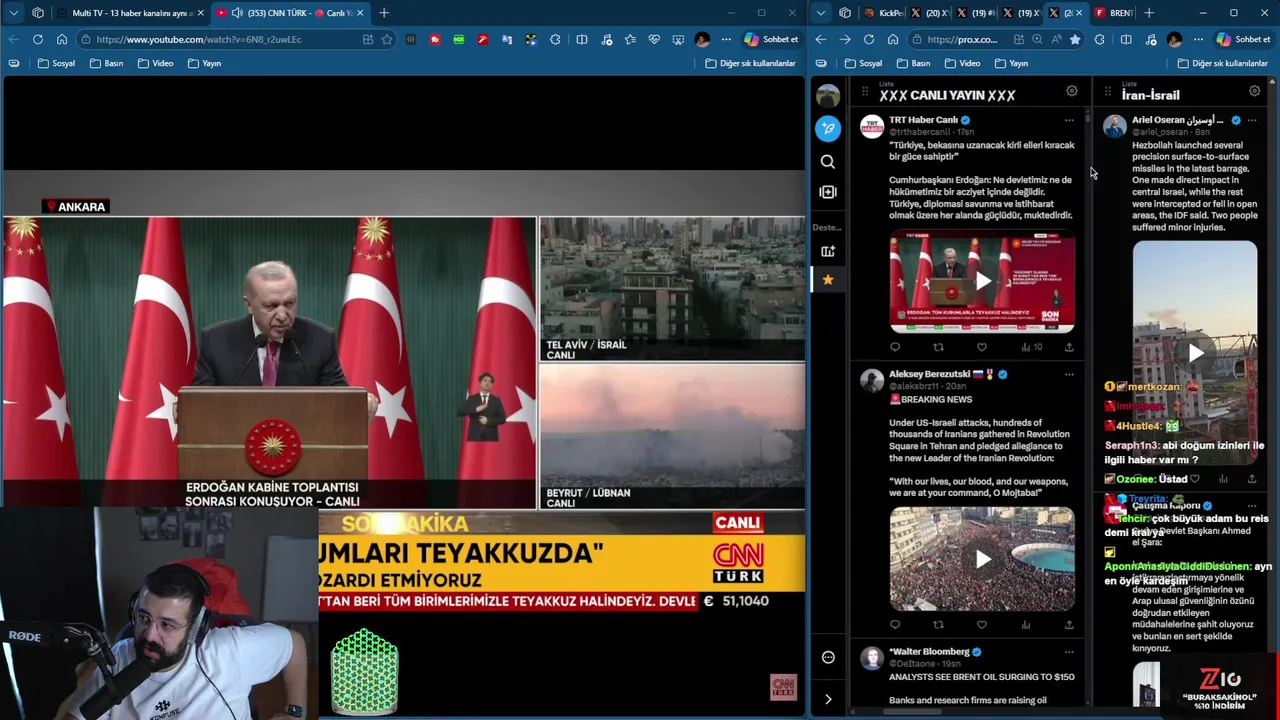
Task: Open workspaces icon in left browser
Action: [38, 13]
